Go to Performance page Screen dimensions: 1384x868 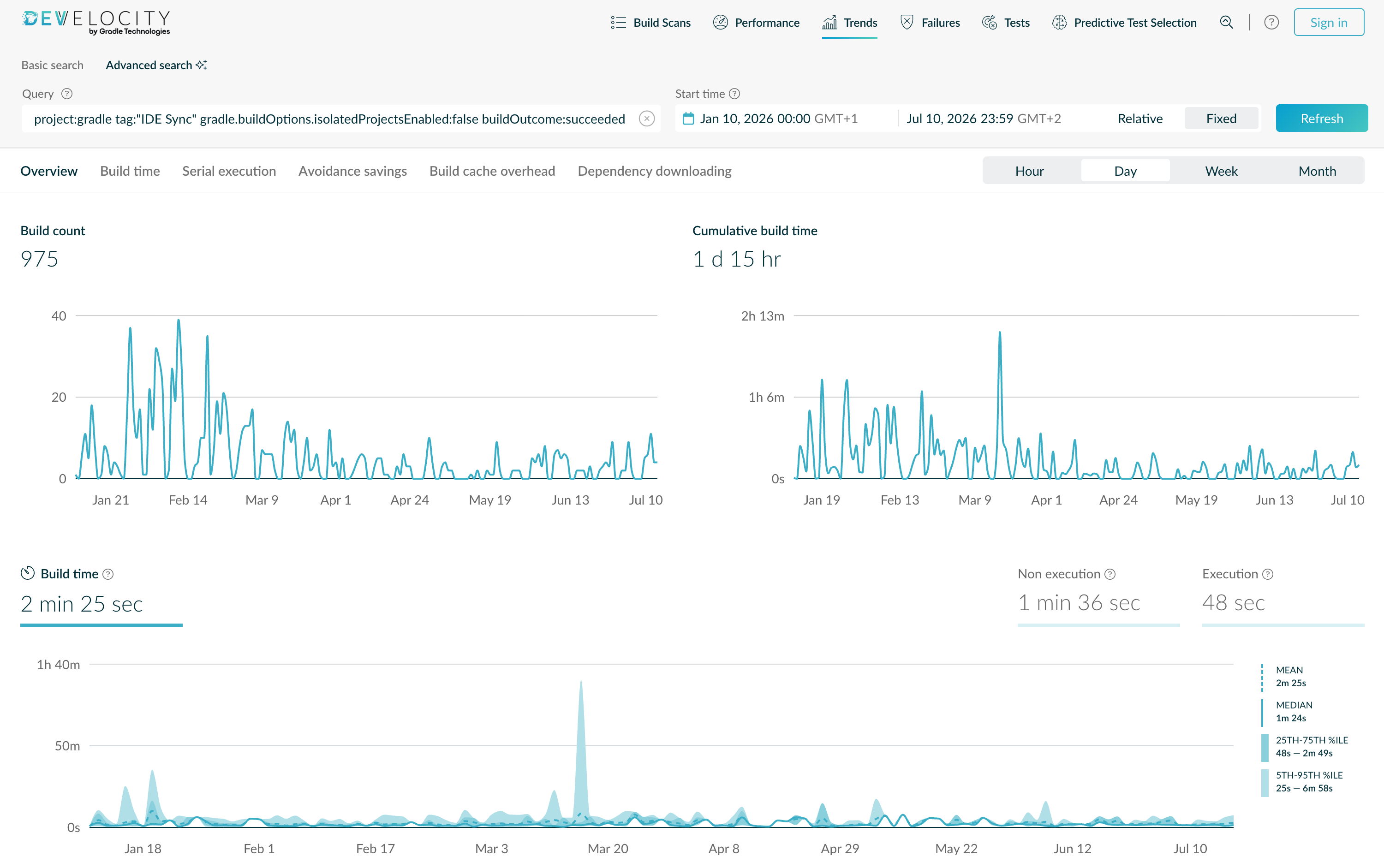pyautogui.click(x=756, y=23)
